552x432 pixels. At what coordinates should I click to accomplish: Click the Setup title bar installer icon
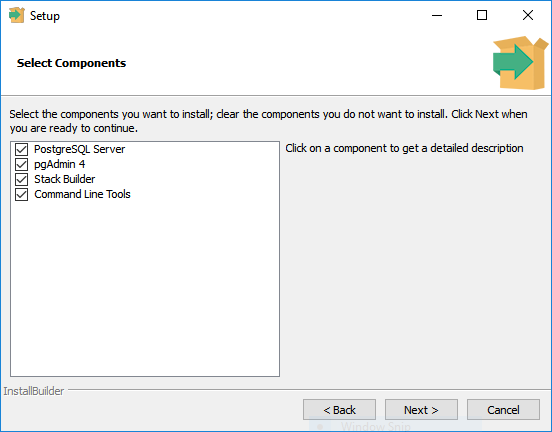tap(17, 15)
